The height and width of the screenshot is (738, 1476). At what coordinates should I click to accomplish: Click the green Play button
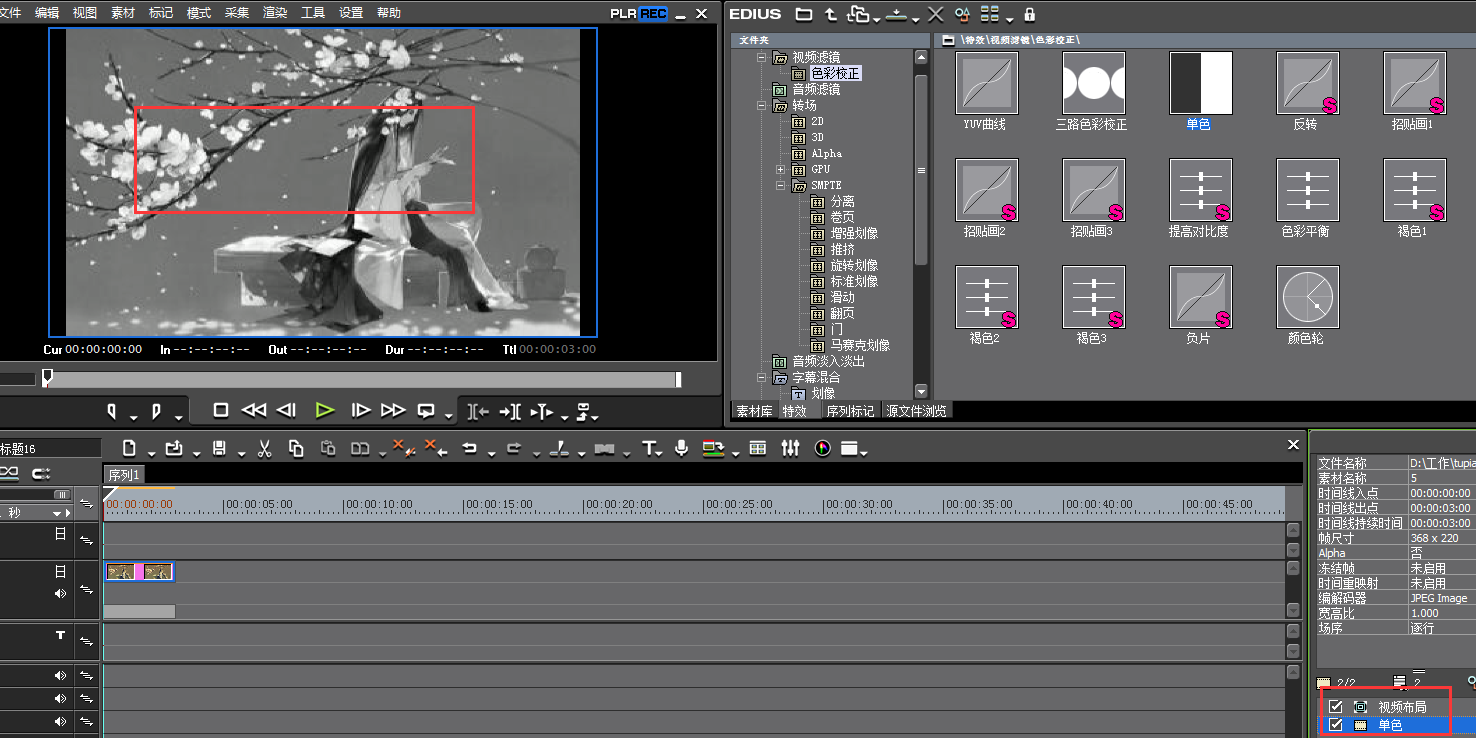324,410
